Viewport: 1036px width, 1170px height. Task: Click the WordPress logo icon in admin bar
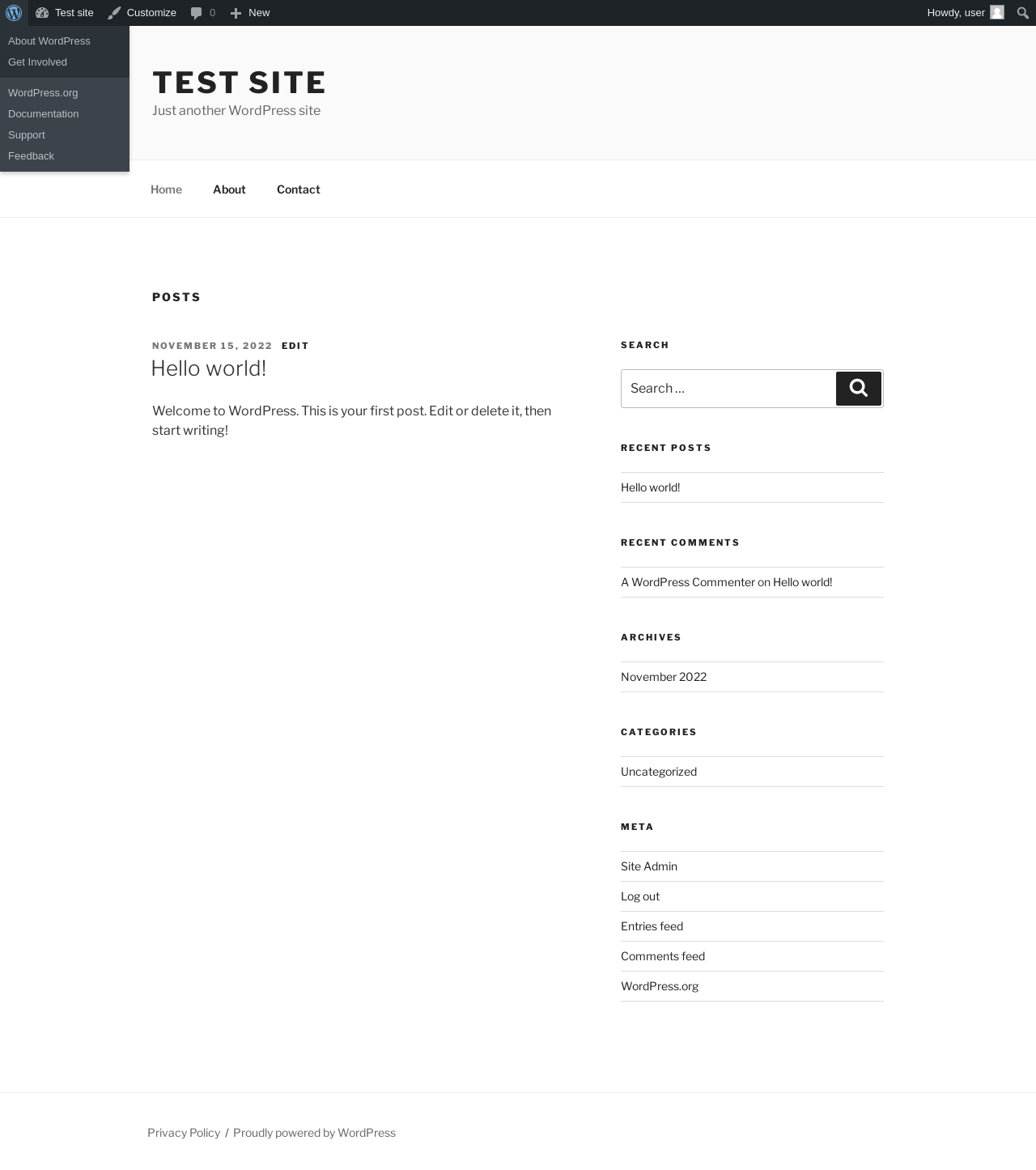point(14,13)
